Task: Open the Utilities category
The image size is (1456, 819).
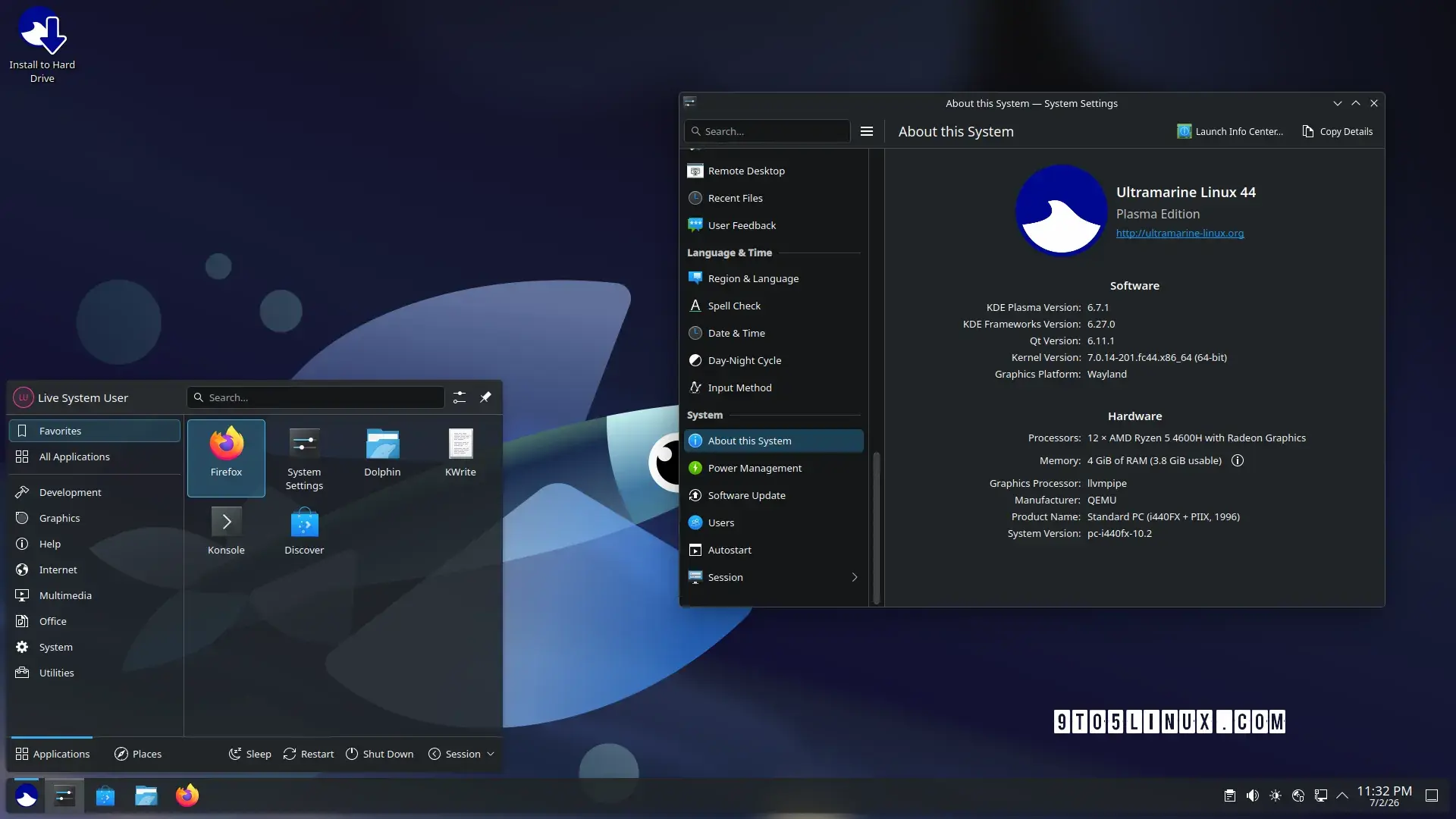Action: point(95,673)
